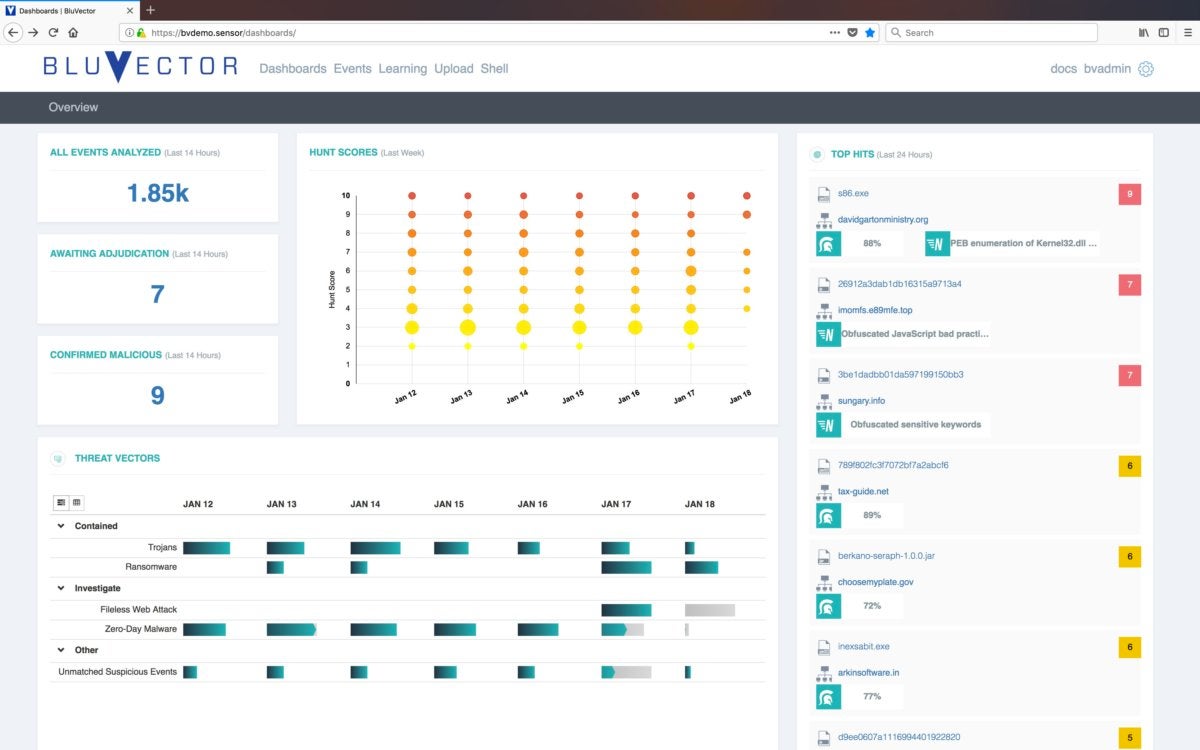Select the Dashboards | BluVector browser tab
The height and width of the screenshot is (750, 1200).
point(69,10)
